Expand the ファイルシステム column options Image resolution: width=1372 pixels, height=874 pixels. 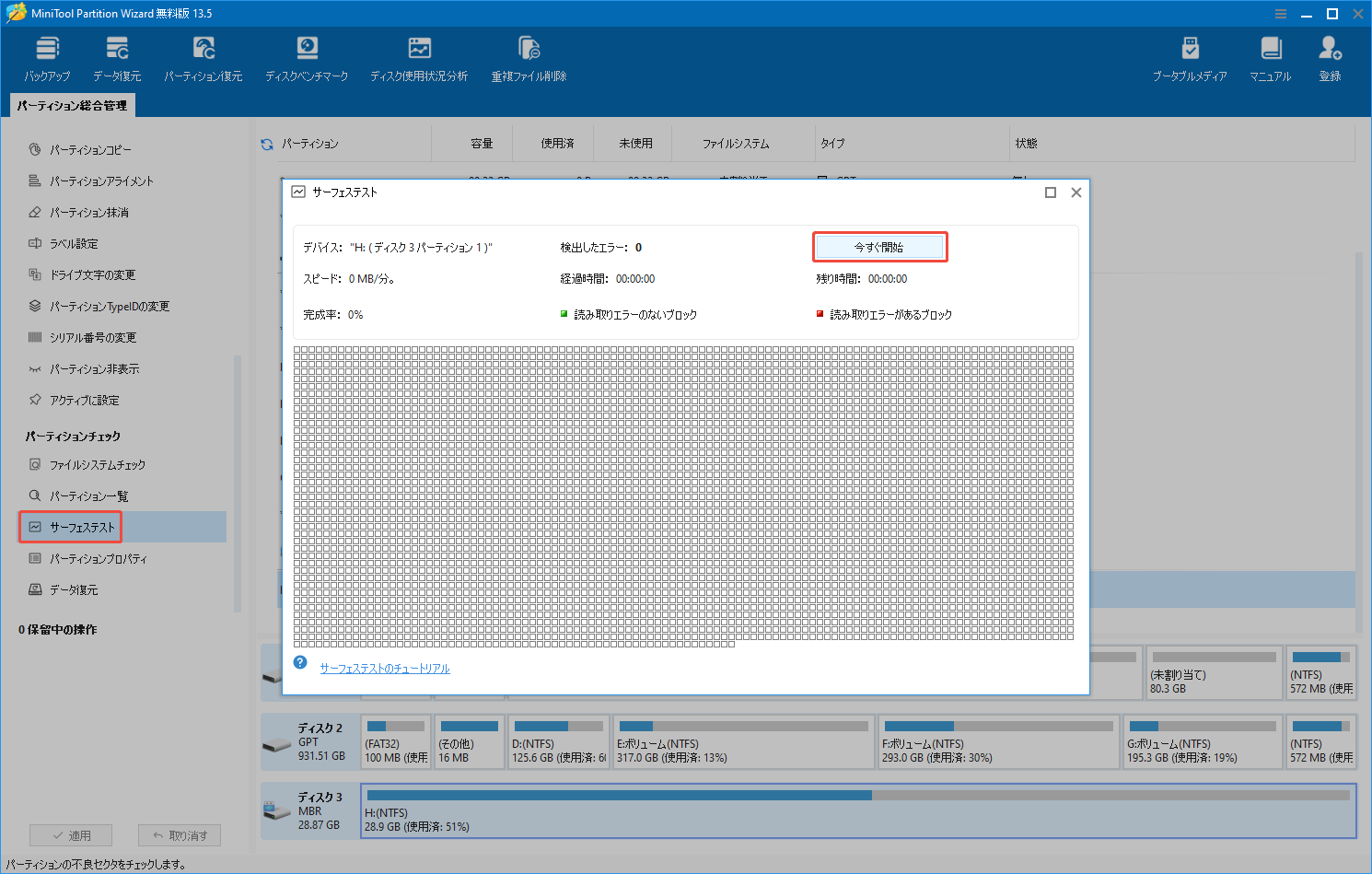point(736,143)
